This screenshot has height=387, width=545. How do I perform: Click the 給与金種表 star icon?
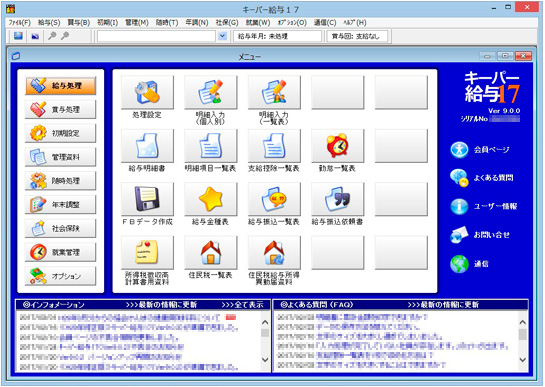pyautogui.click(x=211, y=199)
